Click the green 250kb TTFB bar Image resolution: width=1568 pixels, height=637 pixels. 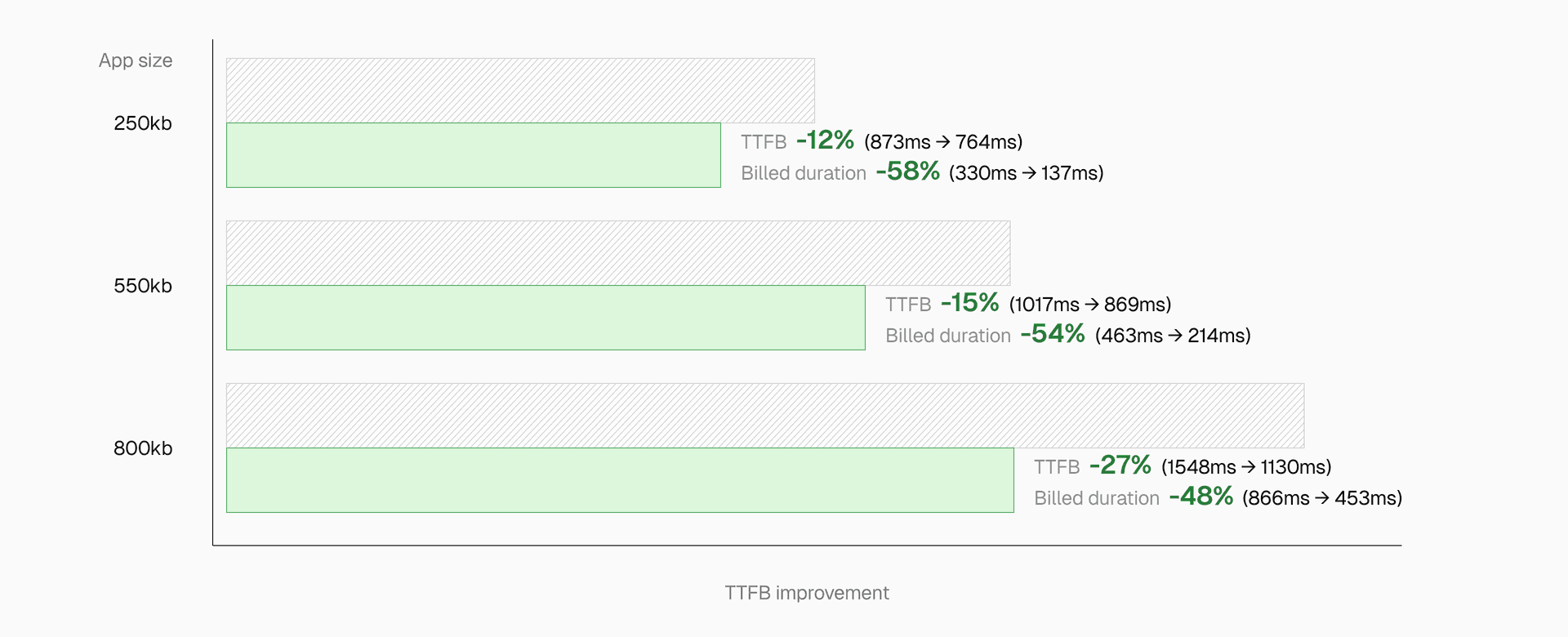[473, 155]
